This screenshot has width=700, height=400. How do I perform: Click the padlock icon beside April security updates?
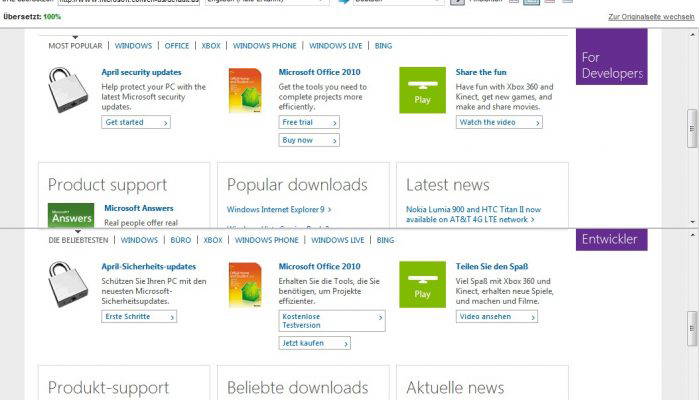click(68, 90)
